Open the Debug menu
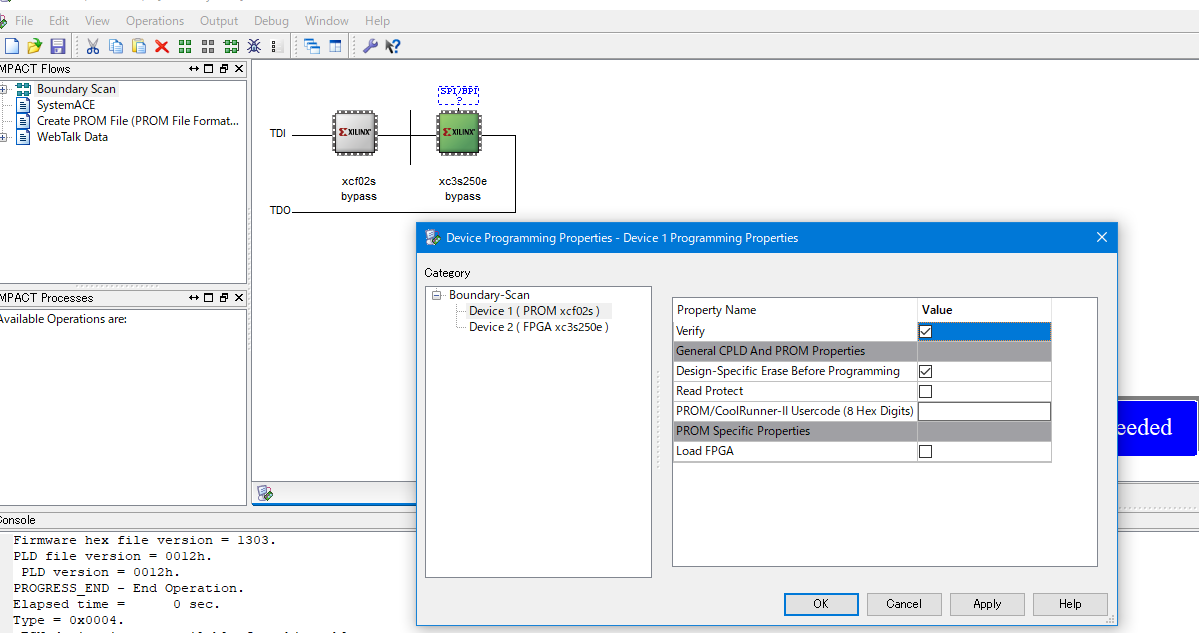This screenshot has height=633, width=1199. 271,20
